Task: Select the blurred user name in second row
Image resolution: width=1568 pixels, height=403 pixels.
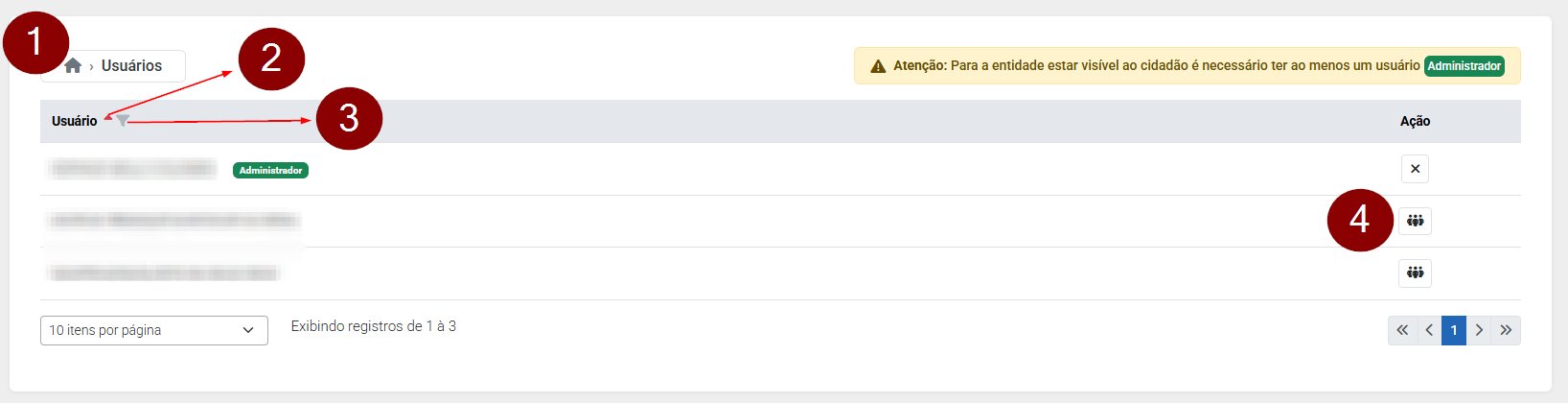Action: point(173,221)
